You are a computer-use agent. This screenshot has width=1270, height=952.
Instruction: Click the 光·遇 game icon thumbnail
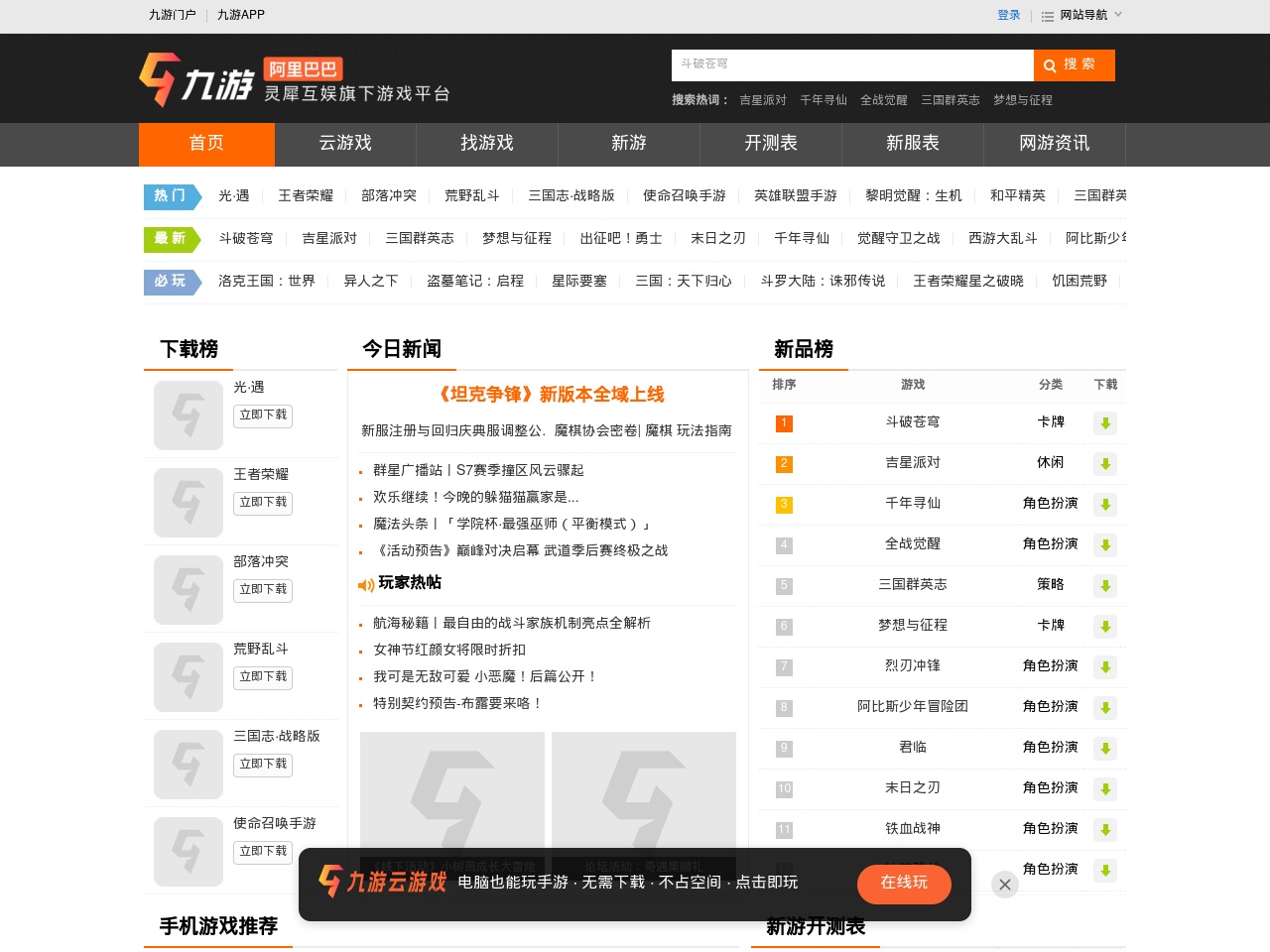(189, 416)
